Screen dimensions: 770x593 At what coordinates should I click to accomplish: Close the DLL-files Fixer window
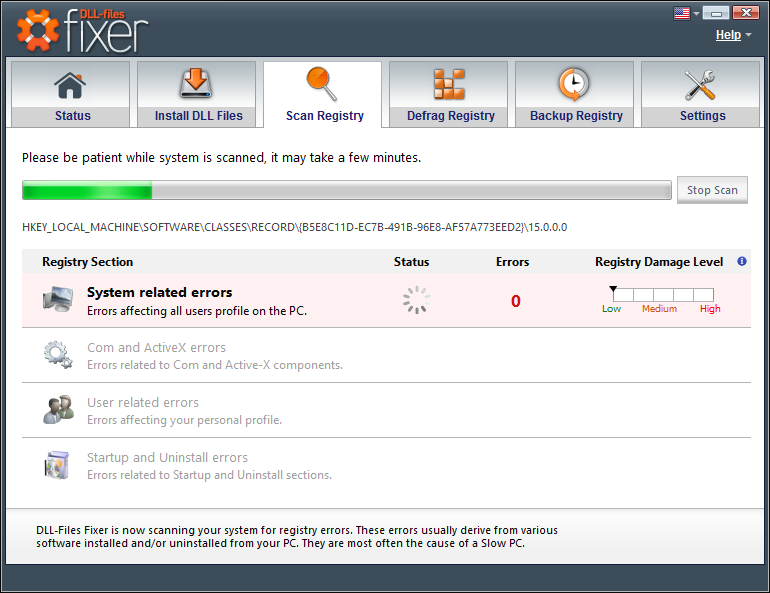pyautogui.click(x=746, y=13)
